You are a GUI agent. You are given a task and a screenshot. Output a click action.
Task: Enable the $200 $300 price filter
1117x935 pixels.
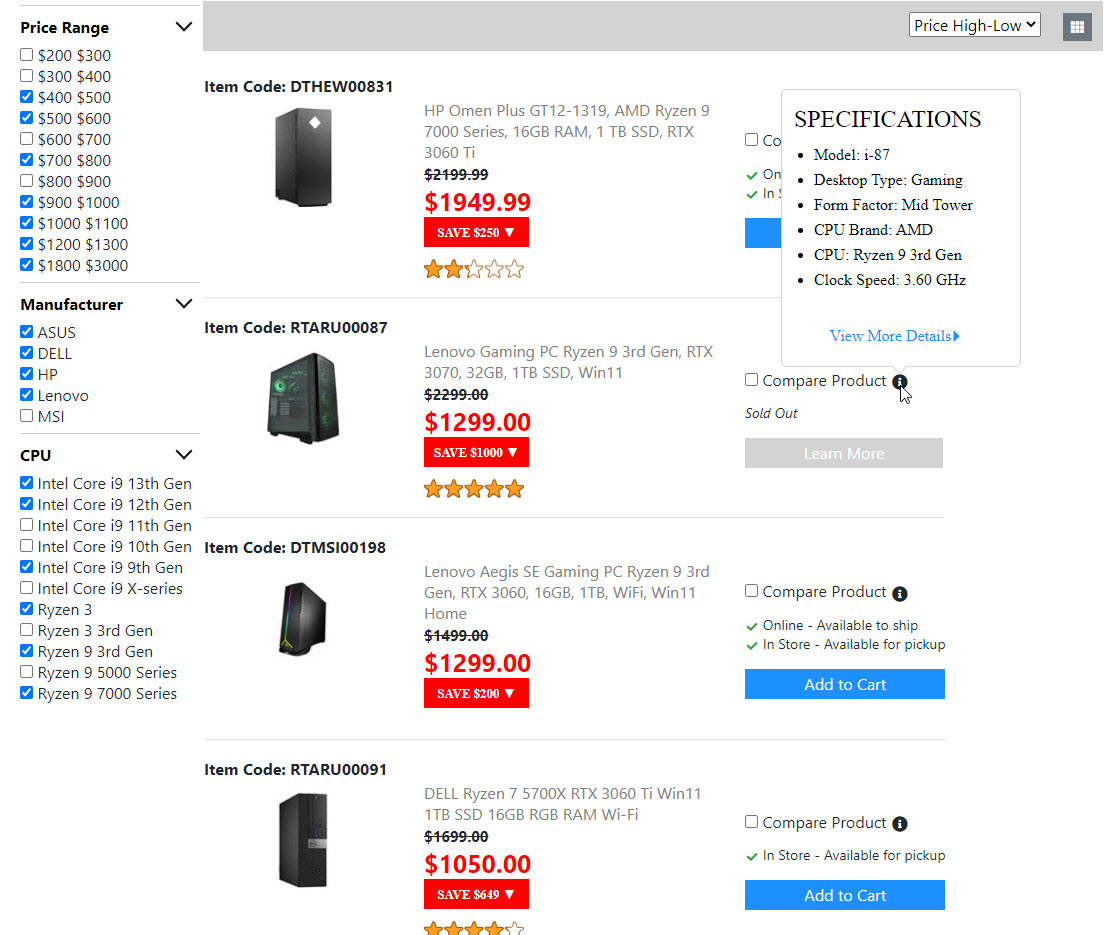click(27, 55)
